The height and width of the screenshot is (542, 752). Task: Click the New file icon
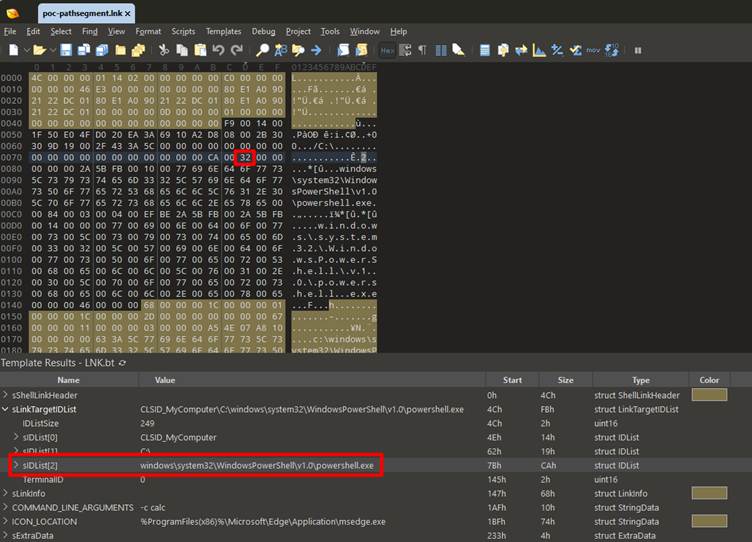point(13,50)
